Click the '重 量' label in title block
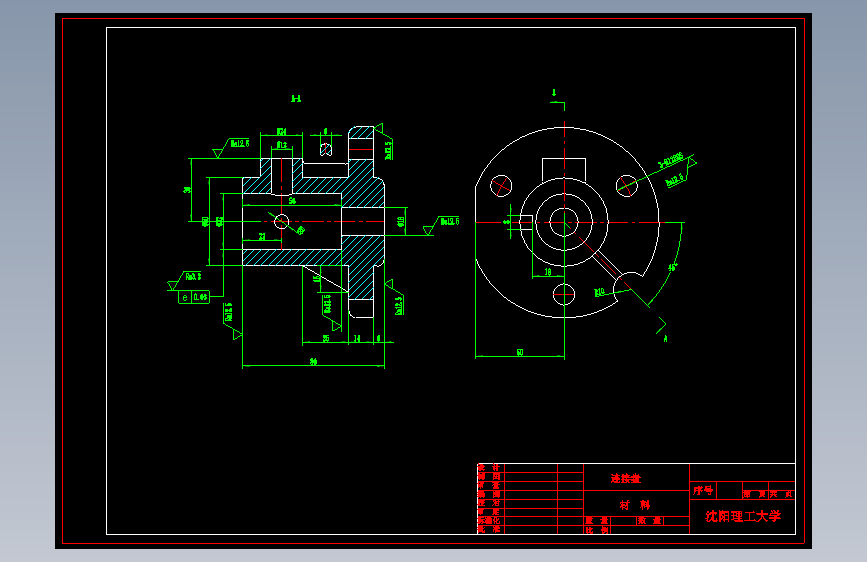This screenshot has height=562, width=867. coord(597,521)
